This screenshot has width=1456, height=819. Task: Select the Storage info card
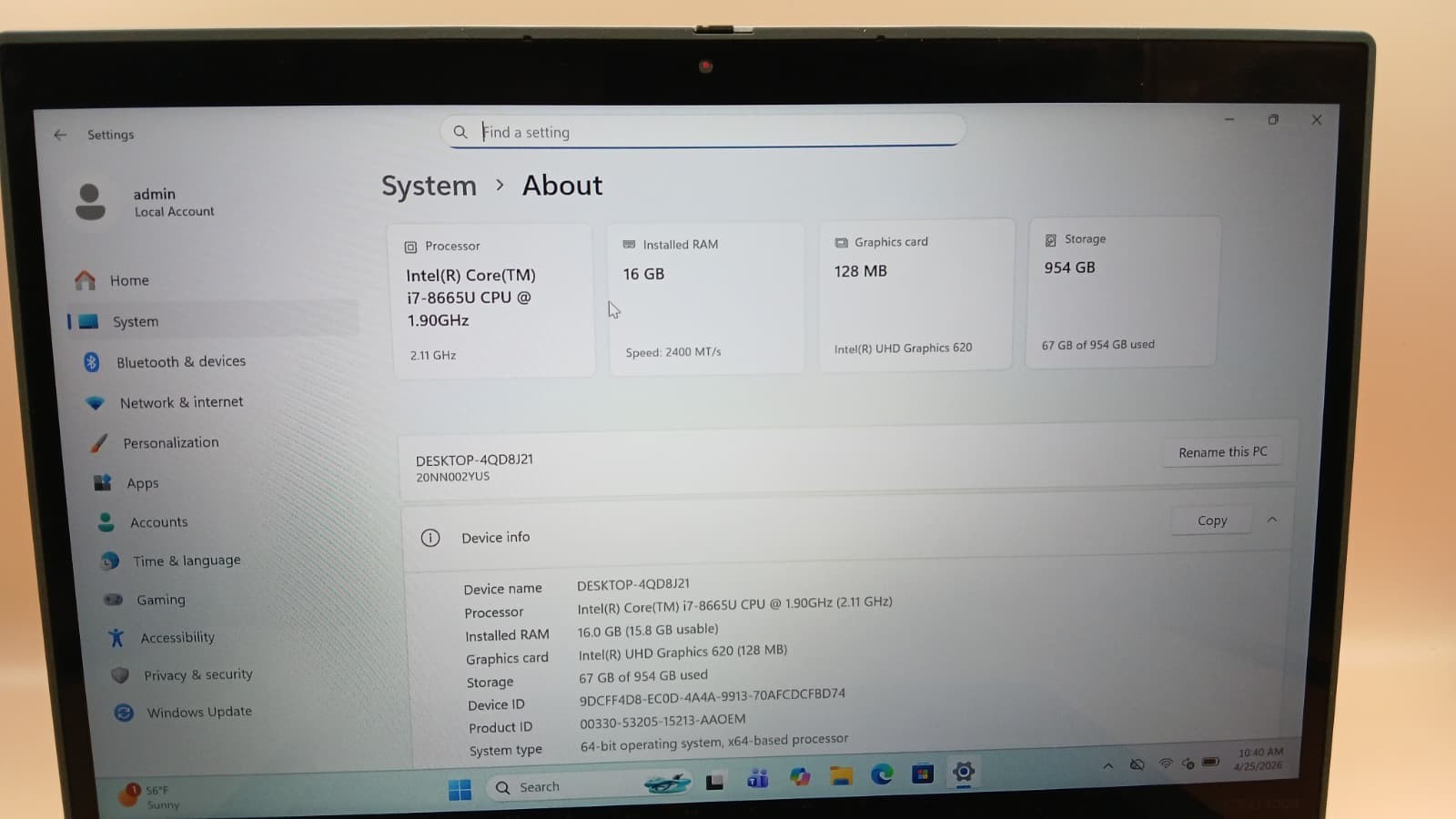pos(1122,292)
